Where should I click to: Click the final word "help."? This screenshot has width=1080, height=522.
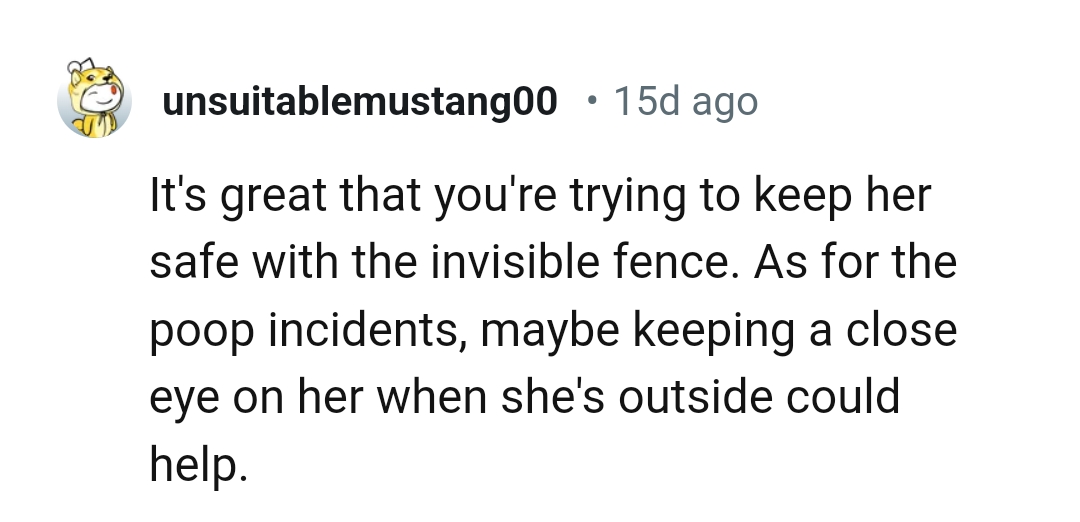pos(196,465)
